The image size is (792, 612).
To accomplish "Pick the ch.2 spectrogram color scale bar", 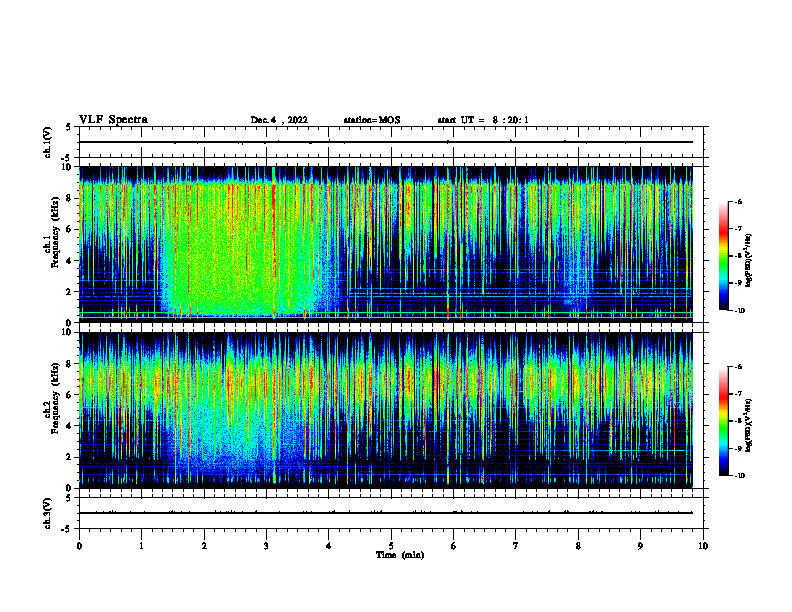I will [x=724, y=421].
